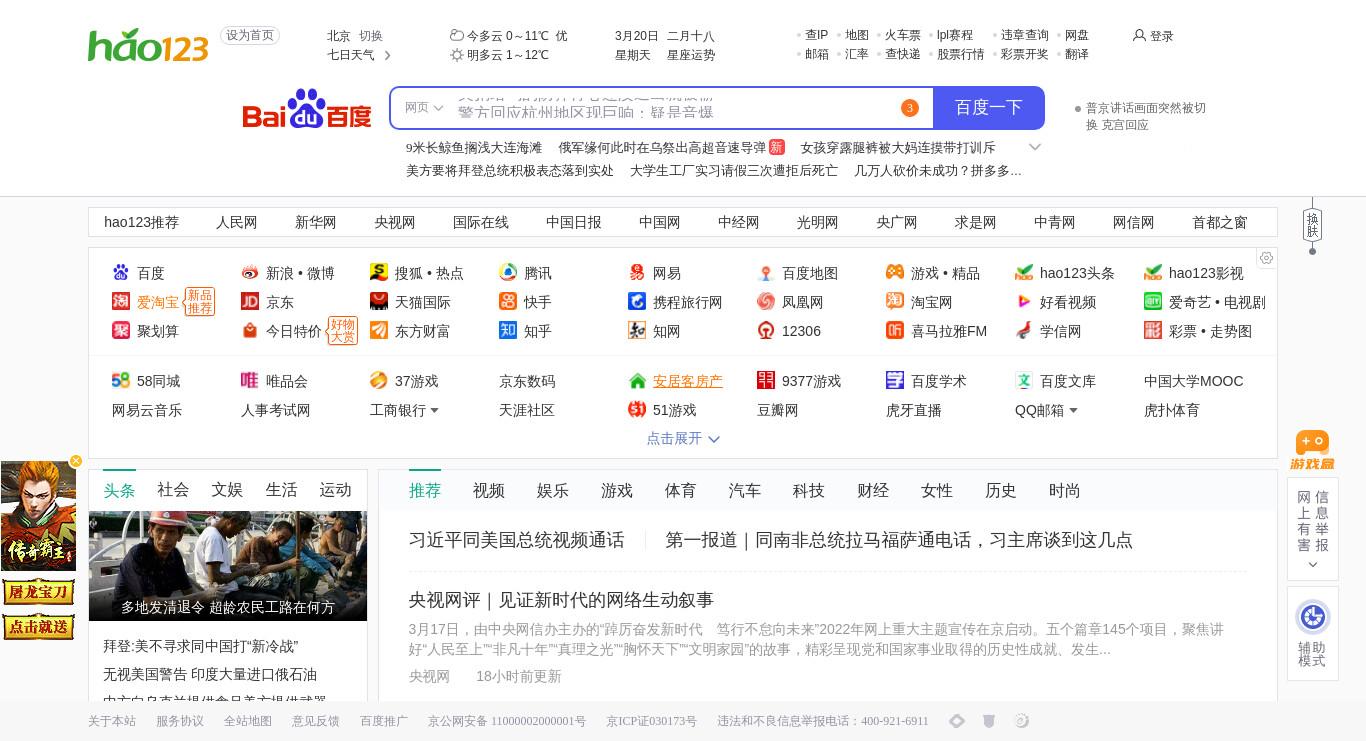Open the Anjuke real estate icon
Image resolution: width=1366 pixels, height=741 pixels.
pos(637,381)
